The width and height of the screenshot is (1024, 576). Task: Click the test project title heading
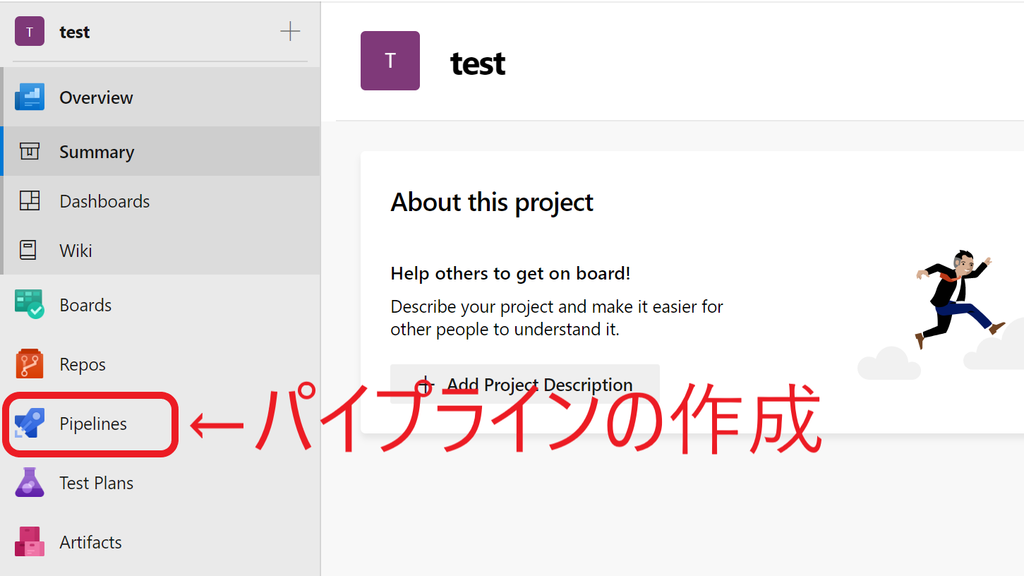pyautogui.click(x=477, y=63)
